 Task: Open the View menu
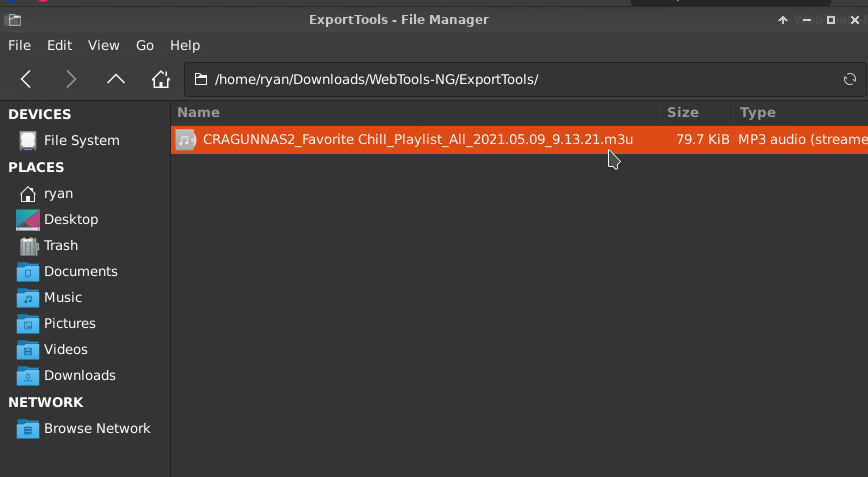pos(104,45)
